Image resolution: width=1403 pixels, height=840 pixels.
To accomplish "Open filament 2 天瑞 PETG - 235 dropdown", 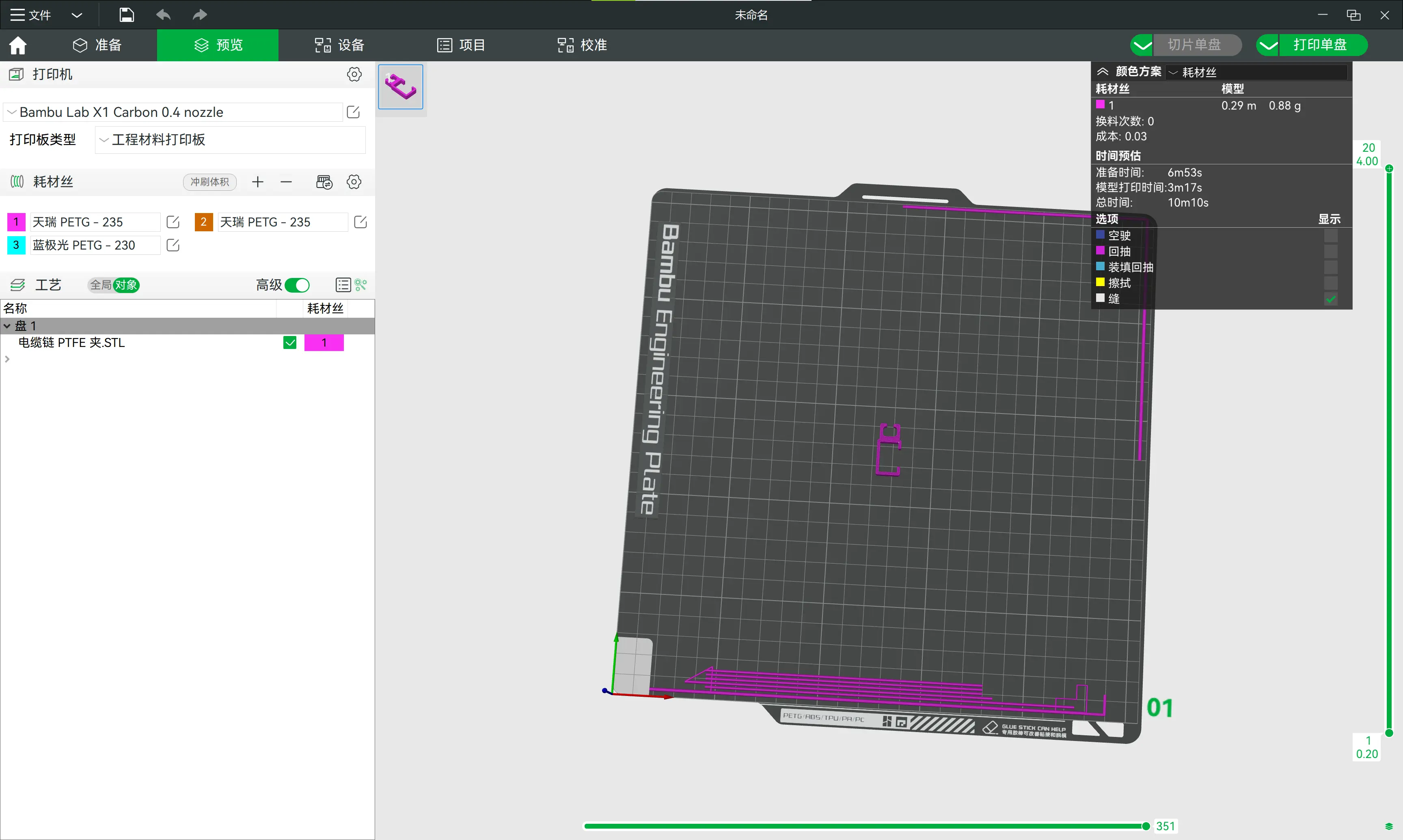I will (x=283, y=222).
